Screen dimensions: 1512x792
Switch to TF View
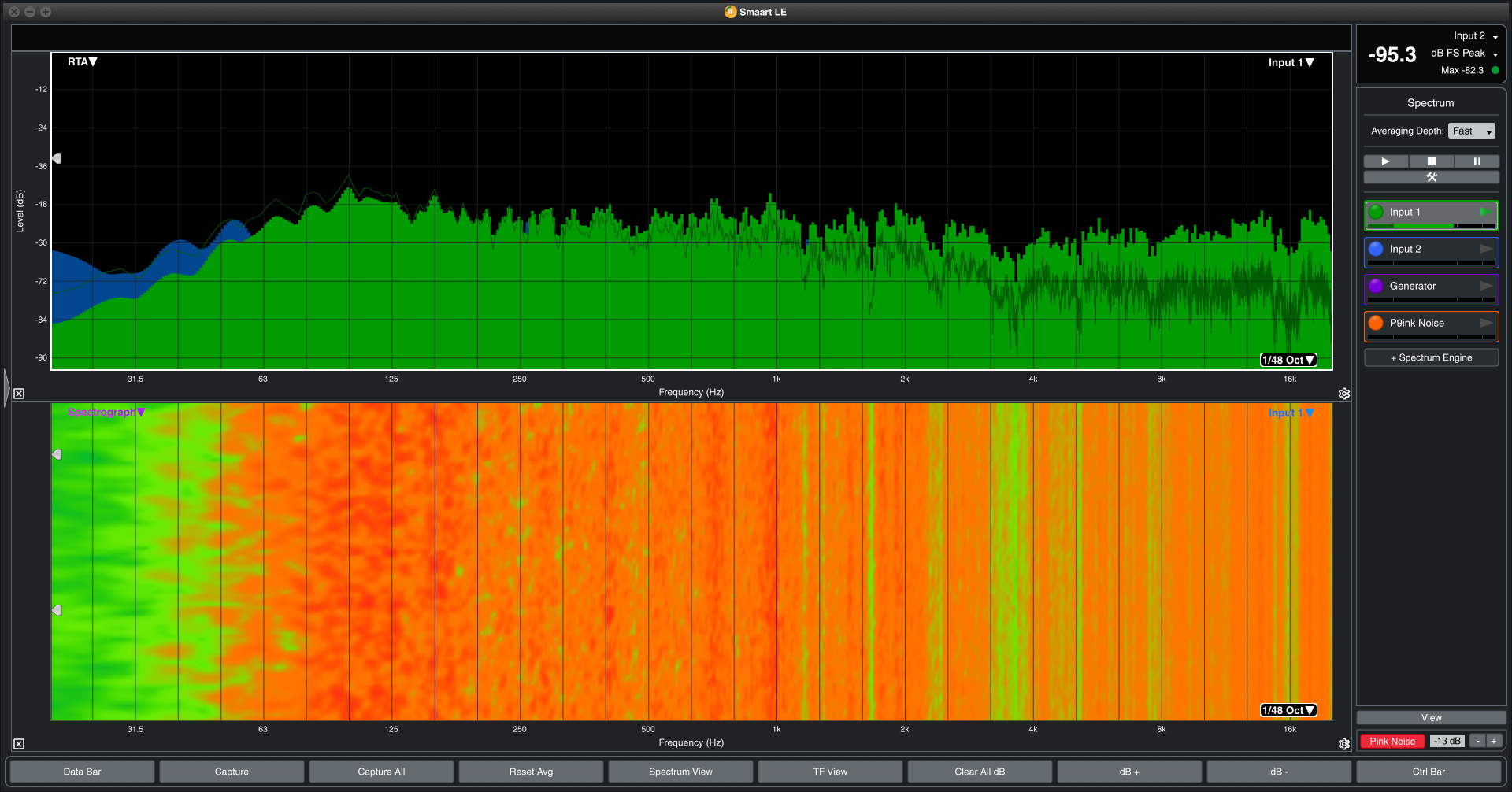(830, 772)
